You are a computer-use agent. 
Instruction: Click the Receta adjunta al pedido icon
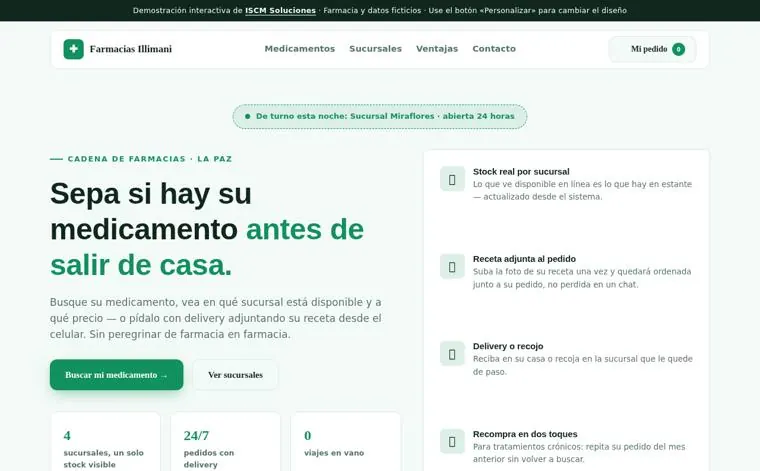click(452, 267)
